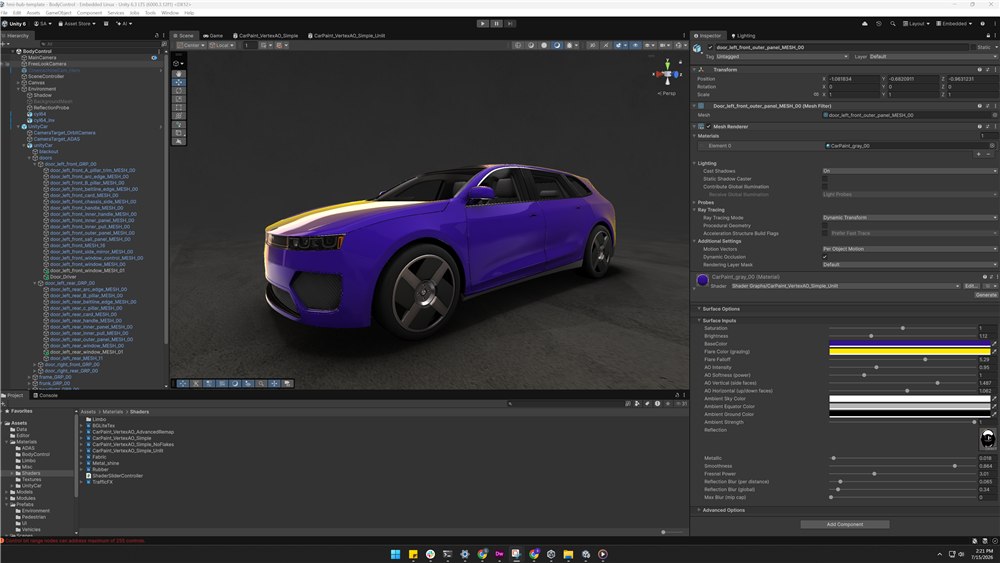Toggle the Static Shadow Caster checkbox

pyautogui.click(x=825, y=179)
